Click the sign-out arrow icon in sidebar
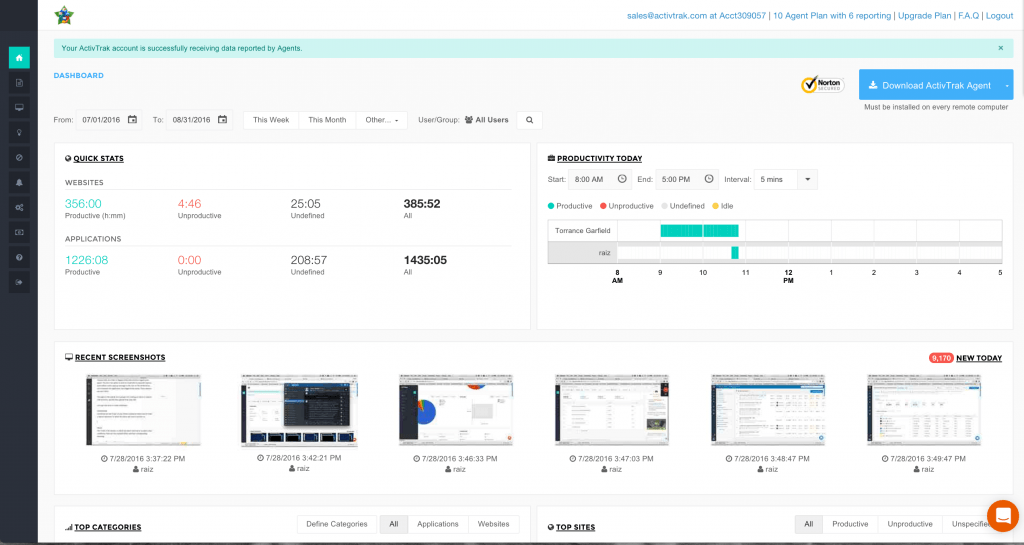Viewport: 1024px width, 545px height. point(19,282)
